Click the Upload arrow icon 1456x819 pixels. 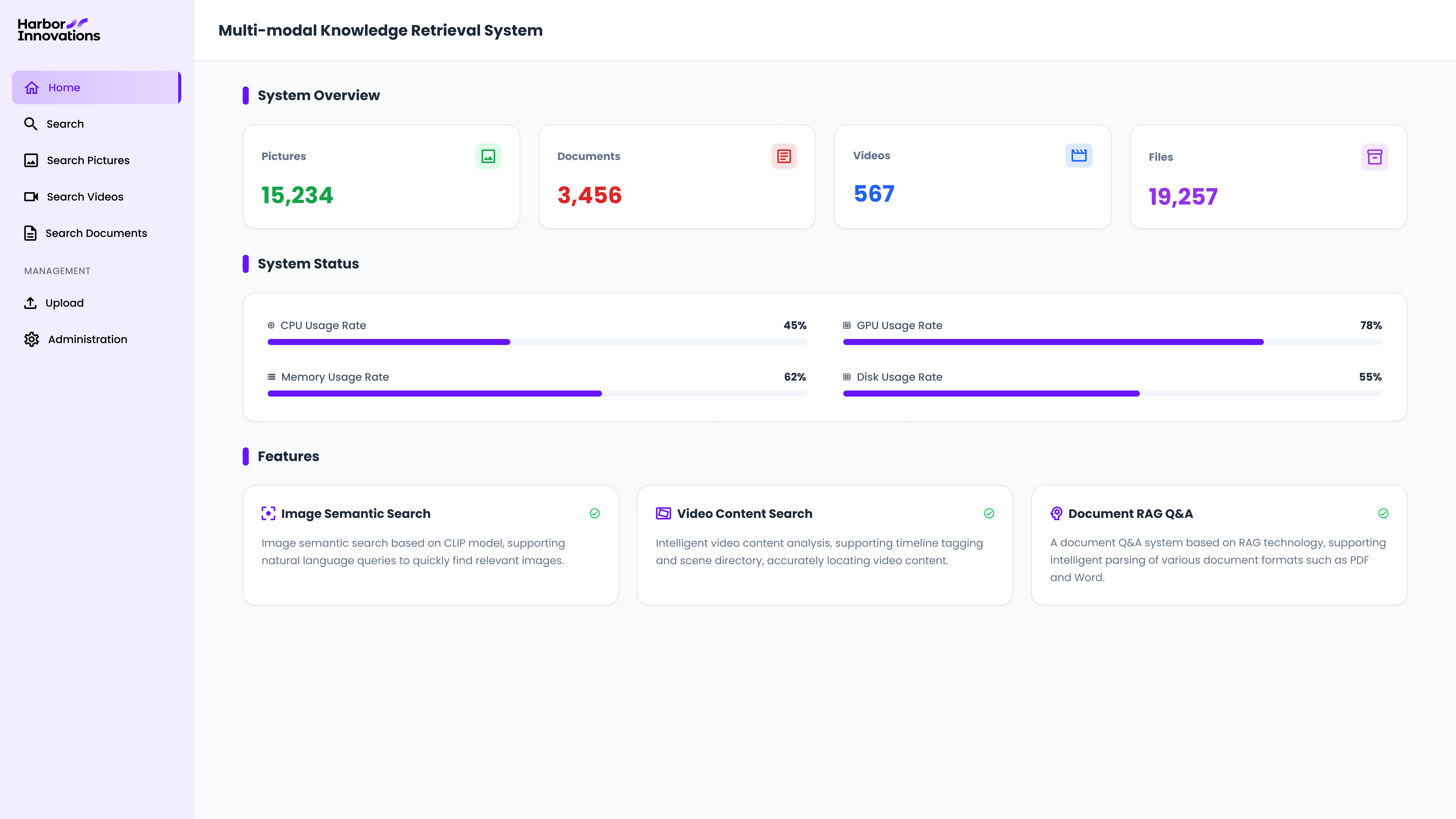[31, 303]
